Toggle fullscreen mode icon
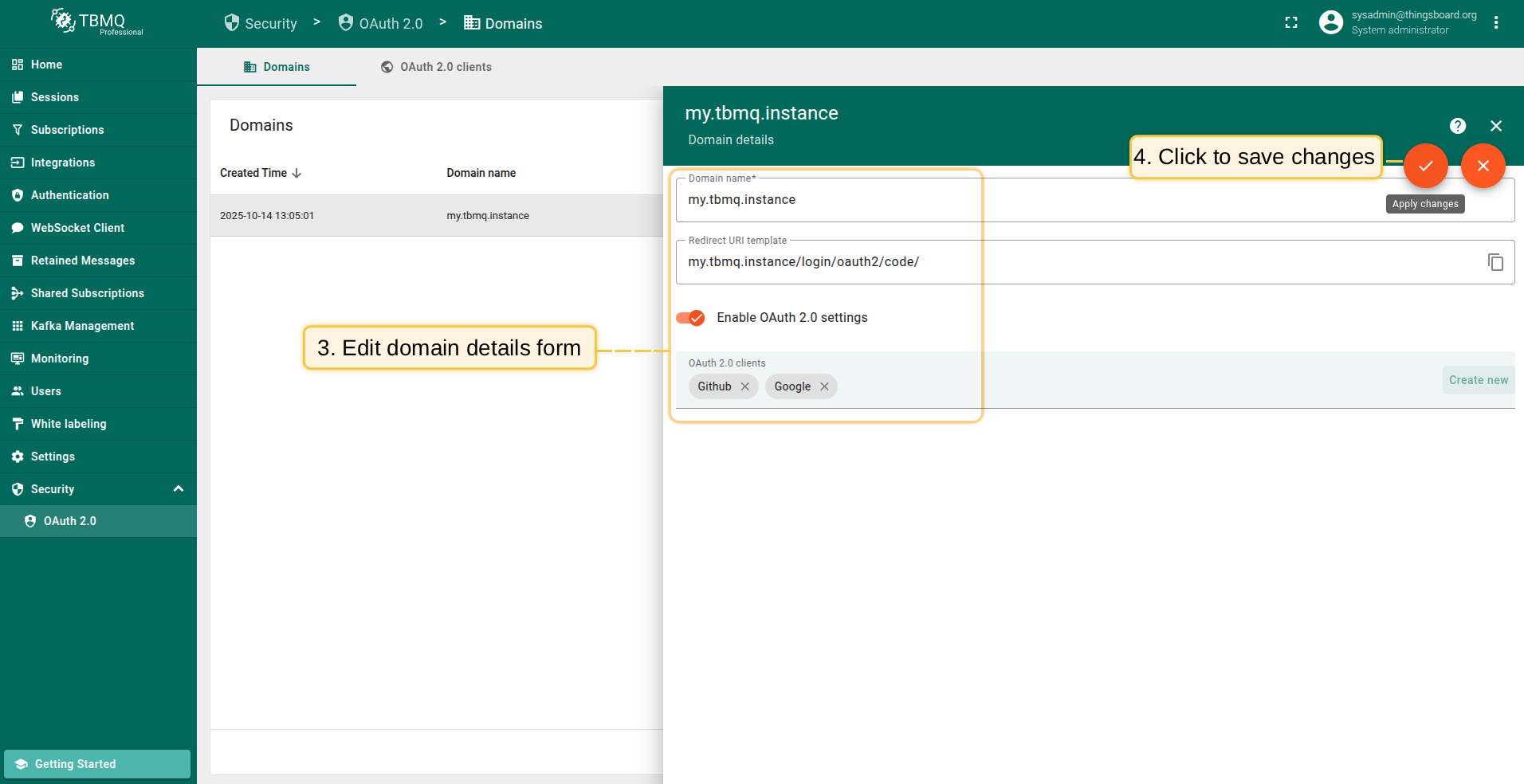 coord(1291,23)
